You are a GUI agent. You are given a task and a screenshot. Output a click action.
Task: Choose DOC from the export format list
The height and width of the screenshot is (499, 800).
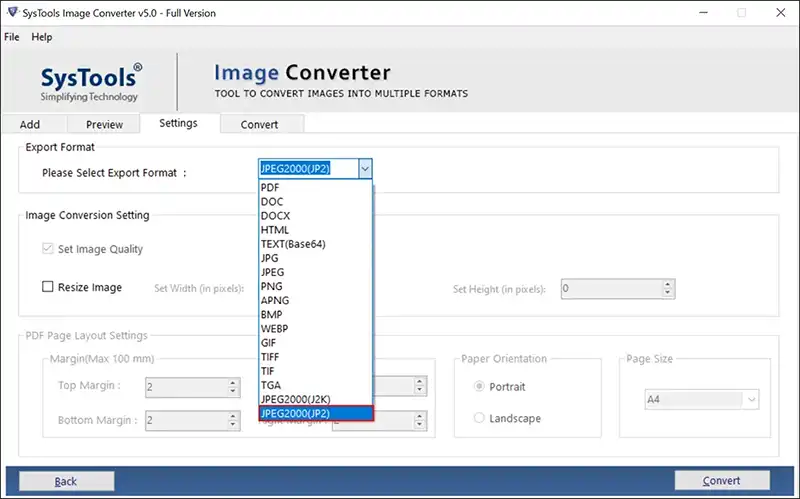point(315,202)
